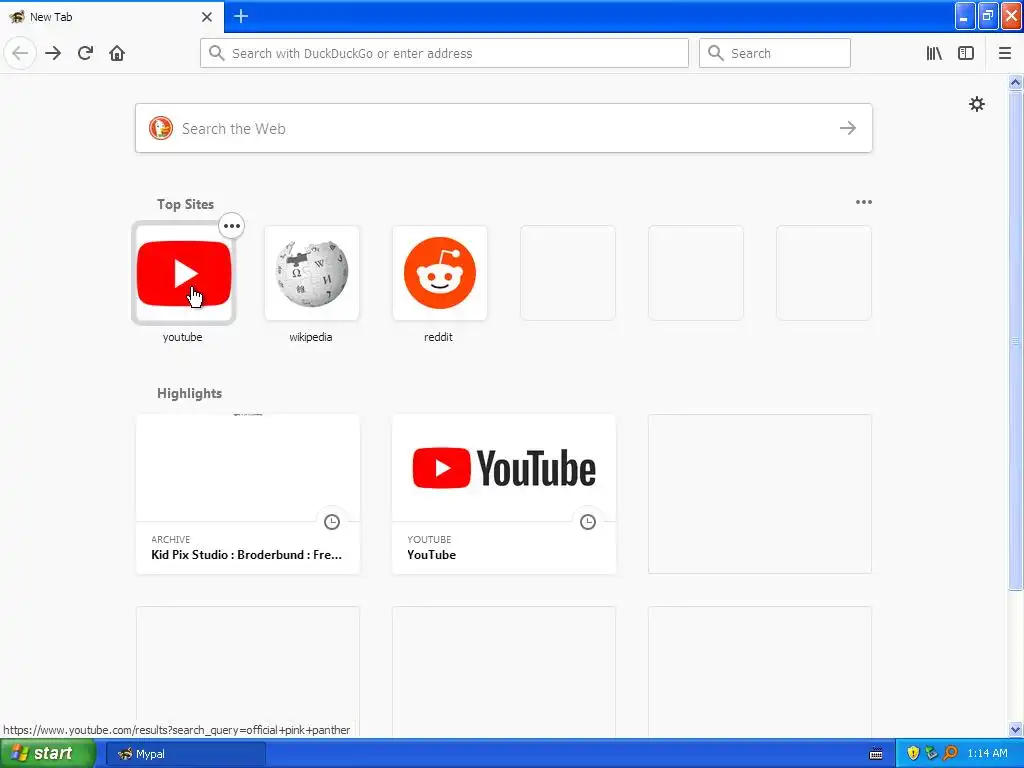Click the vertical scrollbar thumb

pos(1016,340)
